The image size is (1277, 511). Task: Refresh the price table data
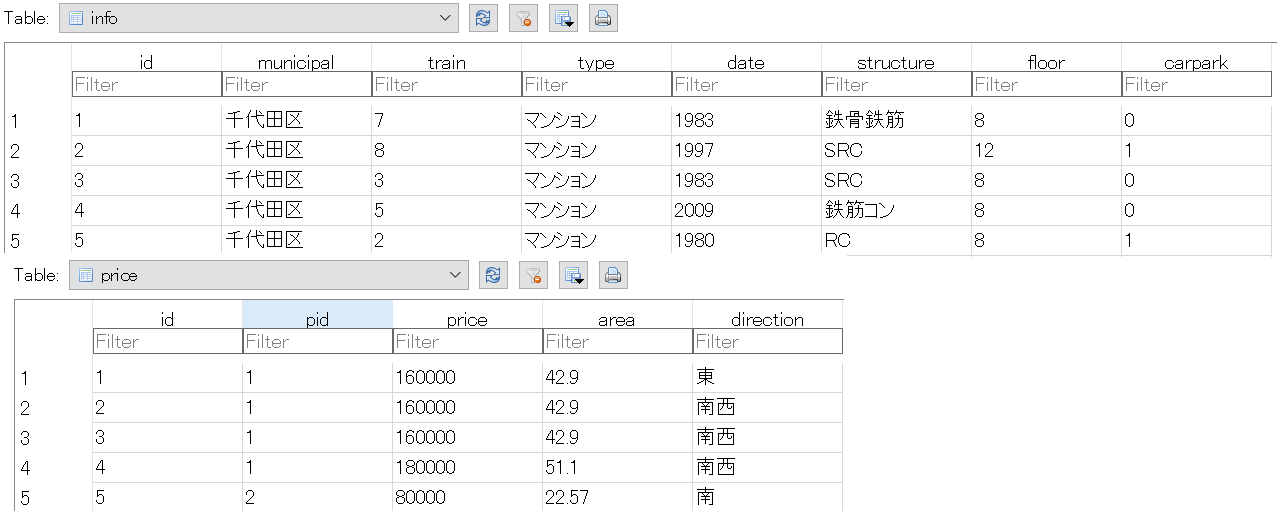pos(494,275)
